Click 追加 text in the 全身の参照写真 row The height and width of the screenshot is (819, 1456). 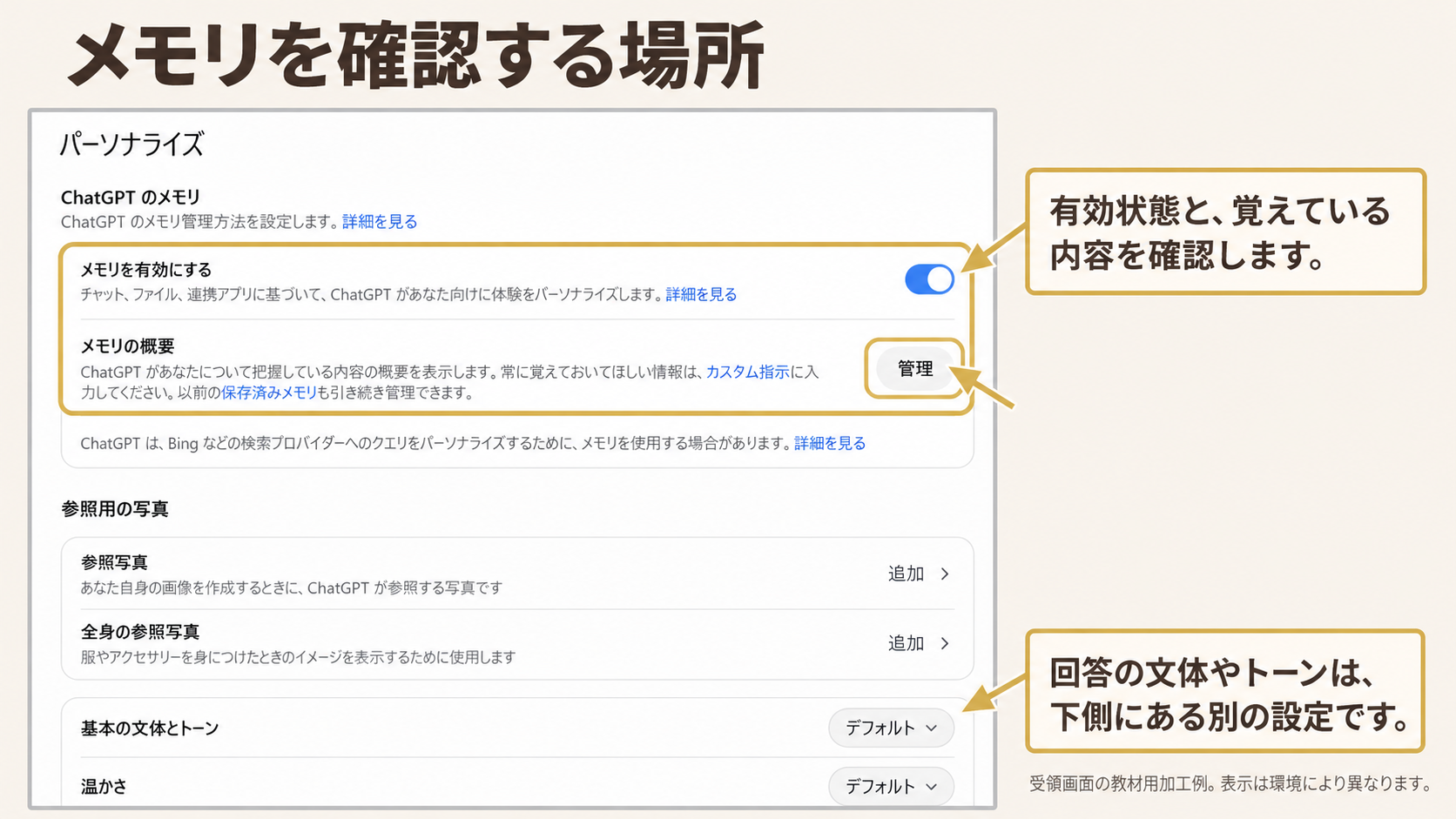906,643
